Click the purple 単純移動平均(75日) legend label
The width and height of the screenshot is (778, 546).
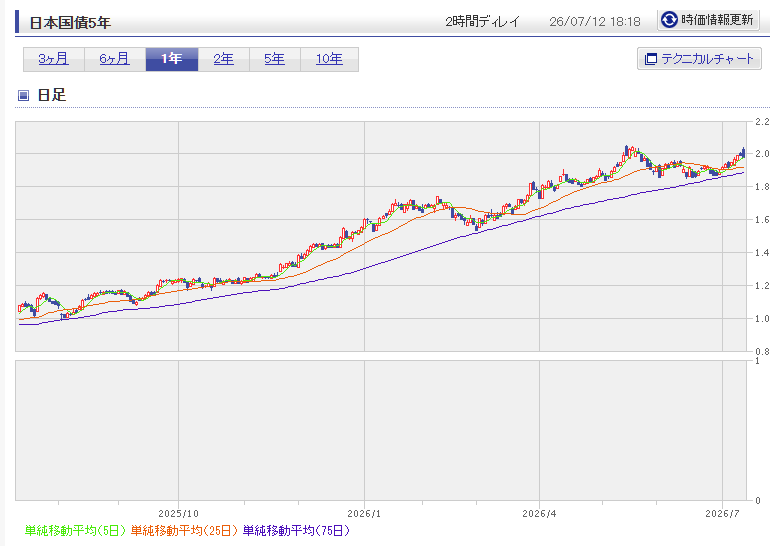(296, 531)
